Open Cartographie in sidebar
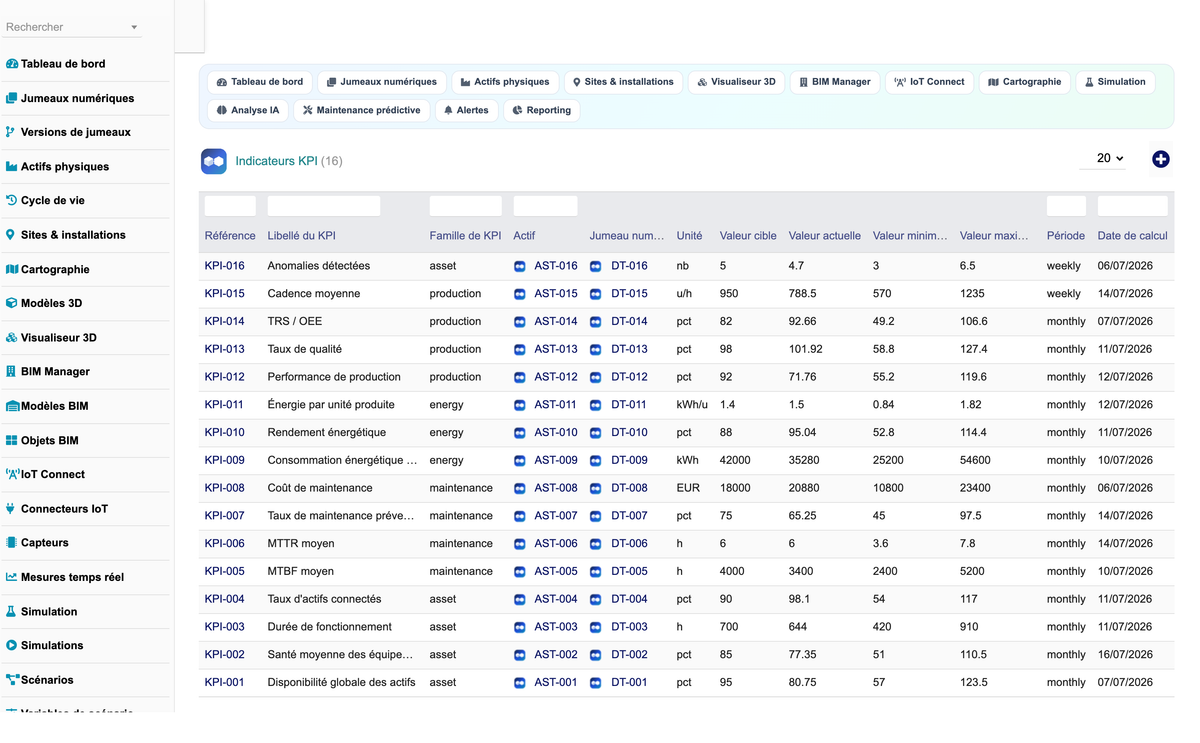Viewport: 1200px width, 743px height. (x=48, y=269)
